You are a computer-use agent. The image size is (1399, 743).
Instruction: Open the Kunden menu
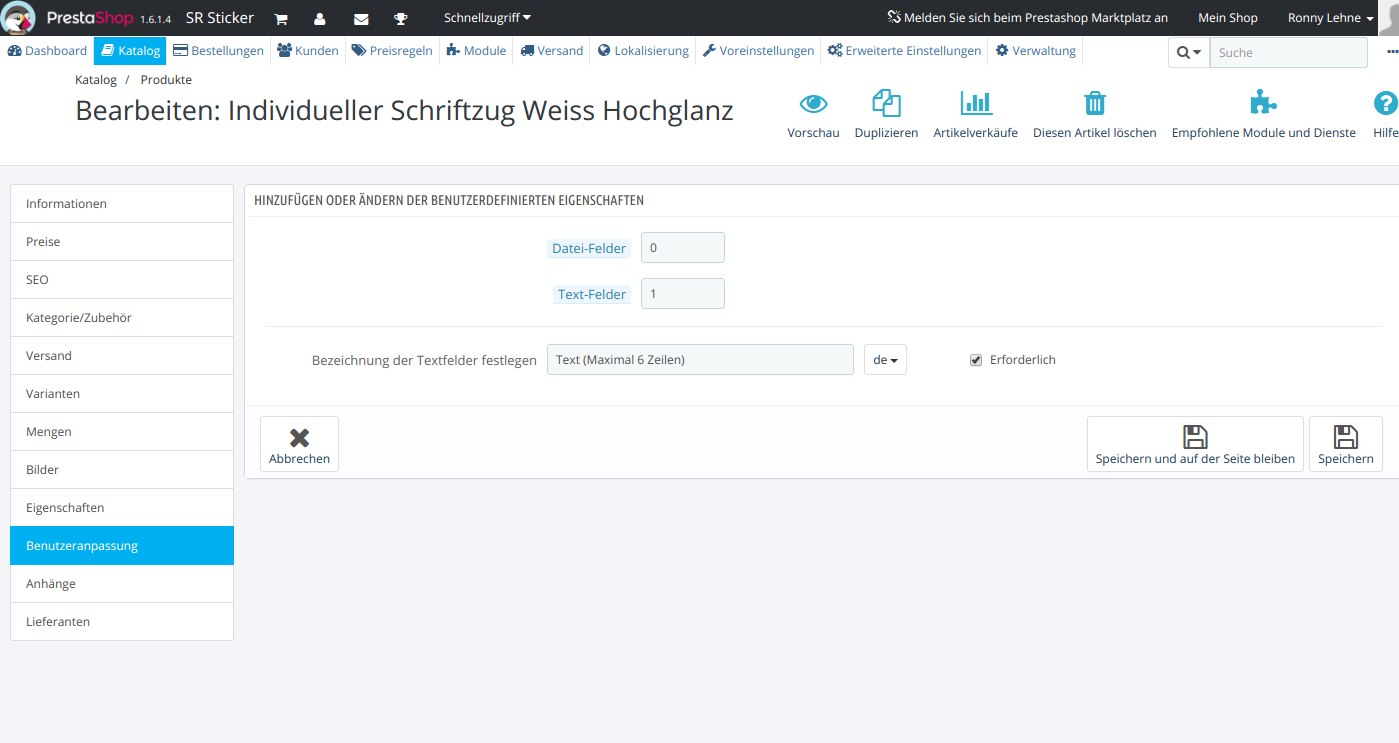click(308, 51)
